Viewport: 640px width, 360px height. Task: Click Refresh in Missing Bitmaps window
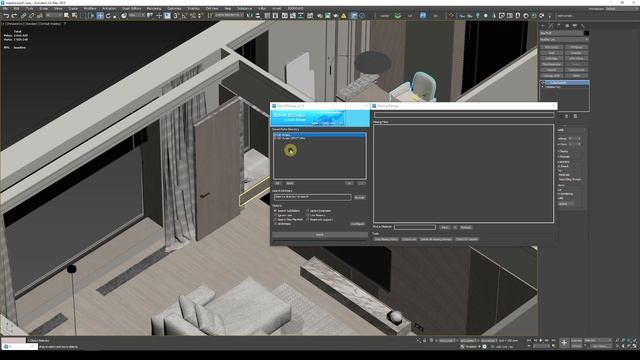click(x=466, y=227)
